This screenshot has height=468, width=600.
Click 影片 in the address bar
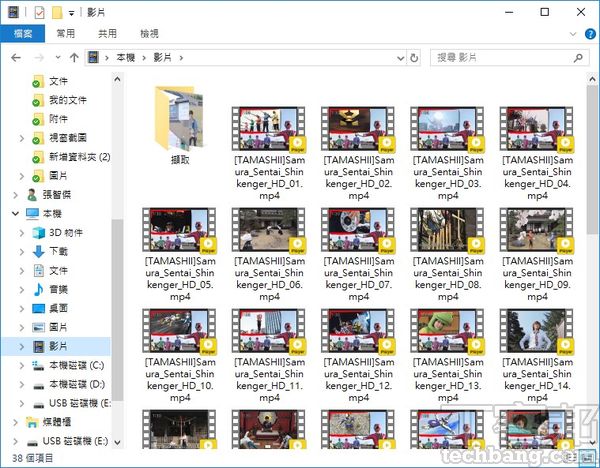[163, 58]
